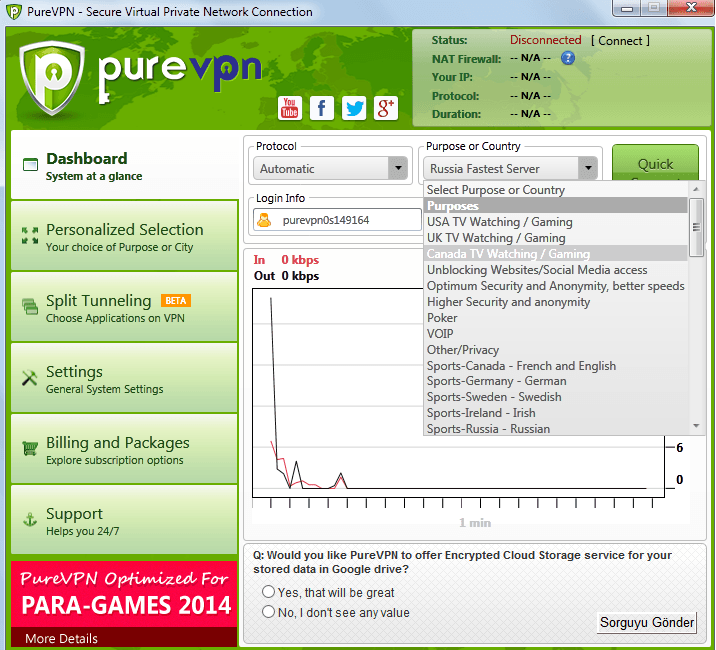The image size is (716, 650).
Task: Open the Dashboard tab
Action: (x=124, y=165)
